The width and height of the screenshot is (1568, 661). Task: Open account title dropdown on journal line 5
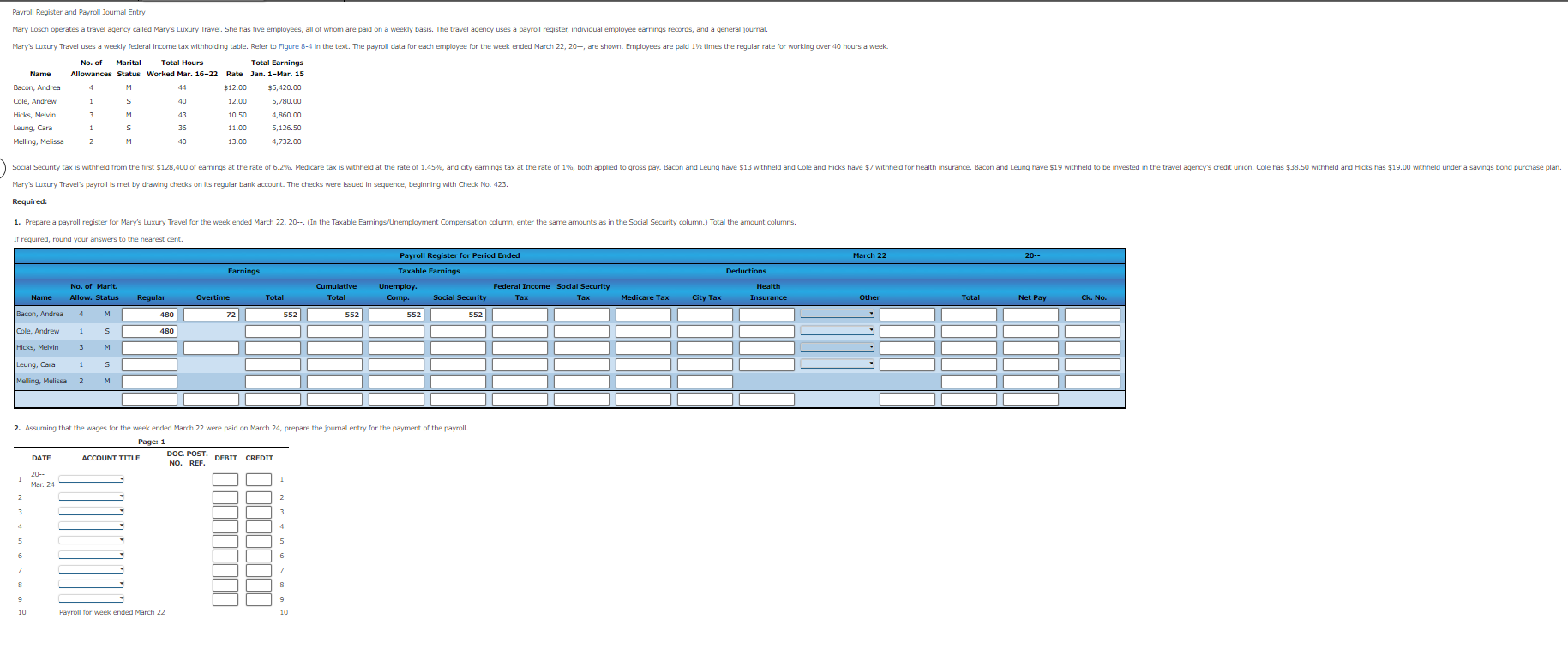coord(91,540)
